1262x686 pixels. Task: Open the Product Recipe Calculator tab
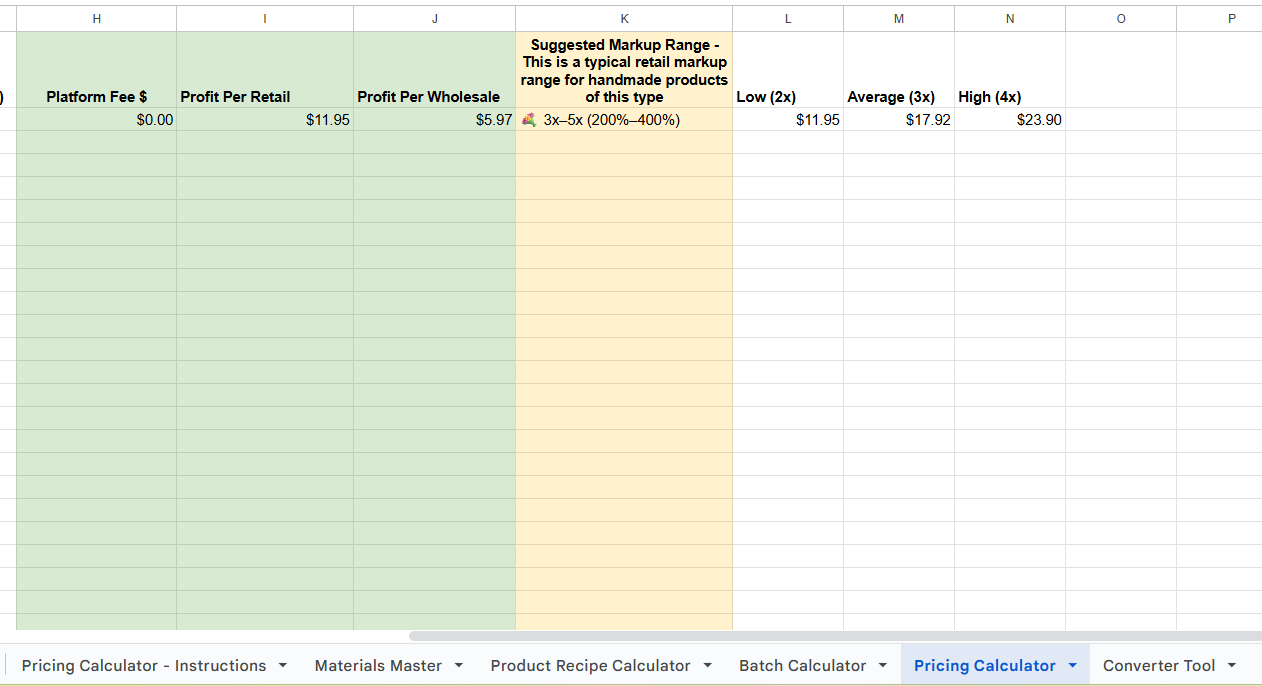590,666
